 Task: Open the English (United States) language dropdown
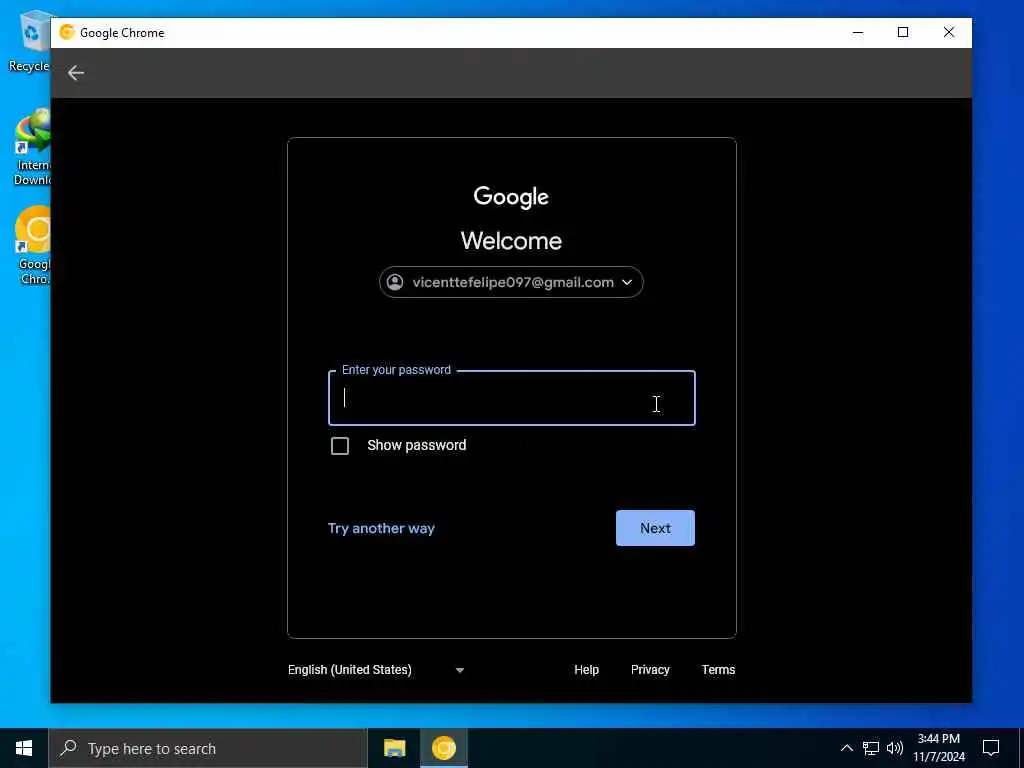[x=376, y=670]
